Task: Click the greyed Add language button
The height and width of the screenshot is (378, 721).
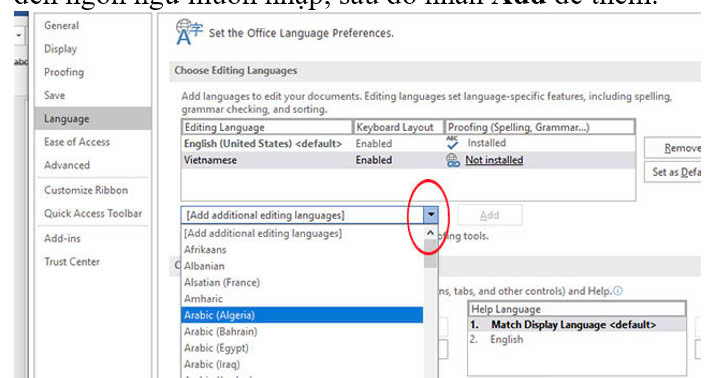Action: coord(490,215)
